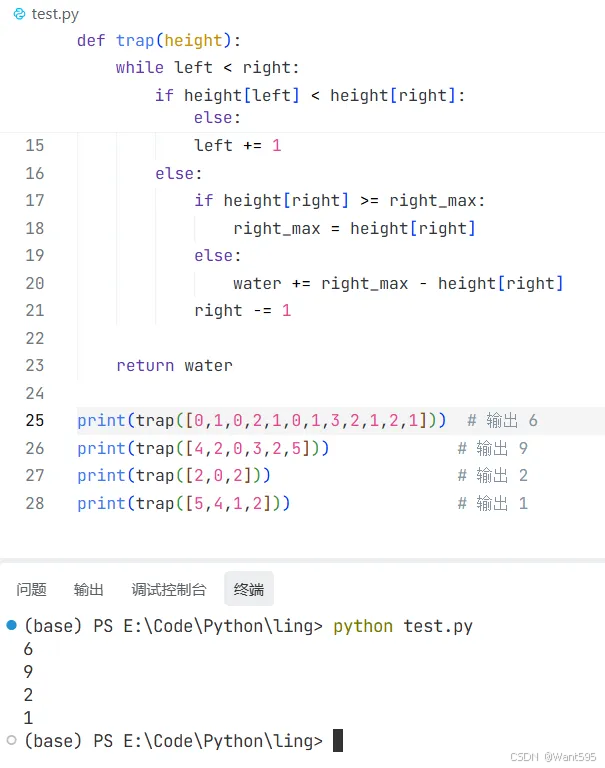Click the print call with [2,0,2]

(x=174, y=476)
